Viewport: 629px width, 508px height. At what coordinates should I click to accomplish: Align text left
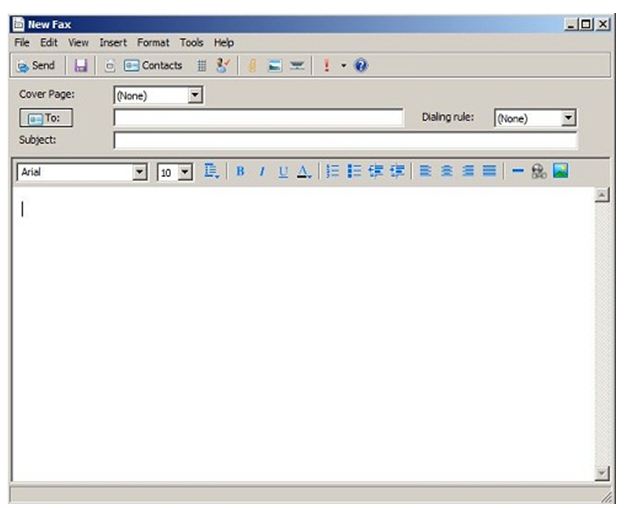[425, 171]
